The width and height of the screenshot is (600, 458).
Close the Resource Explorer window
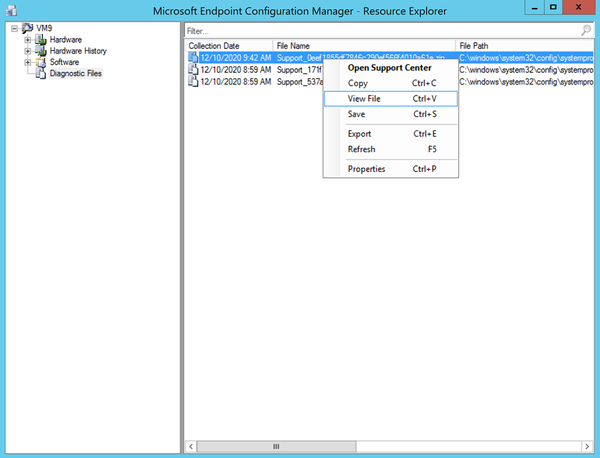[579, 8]
